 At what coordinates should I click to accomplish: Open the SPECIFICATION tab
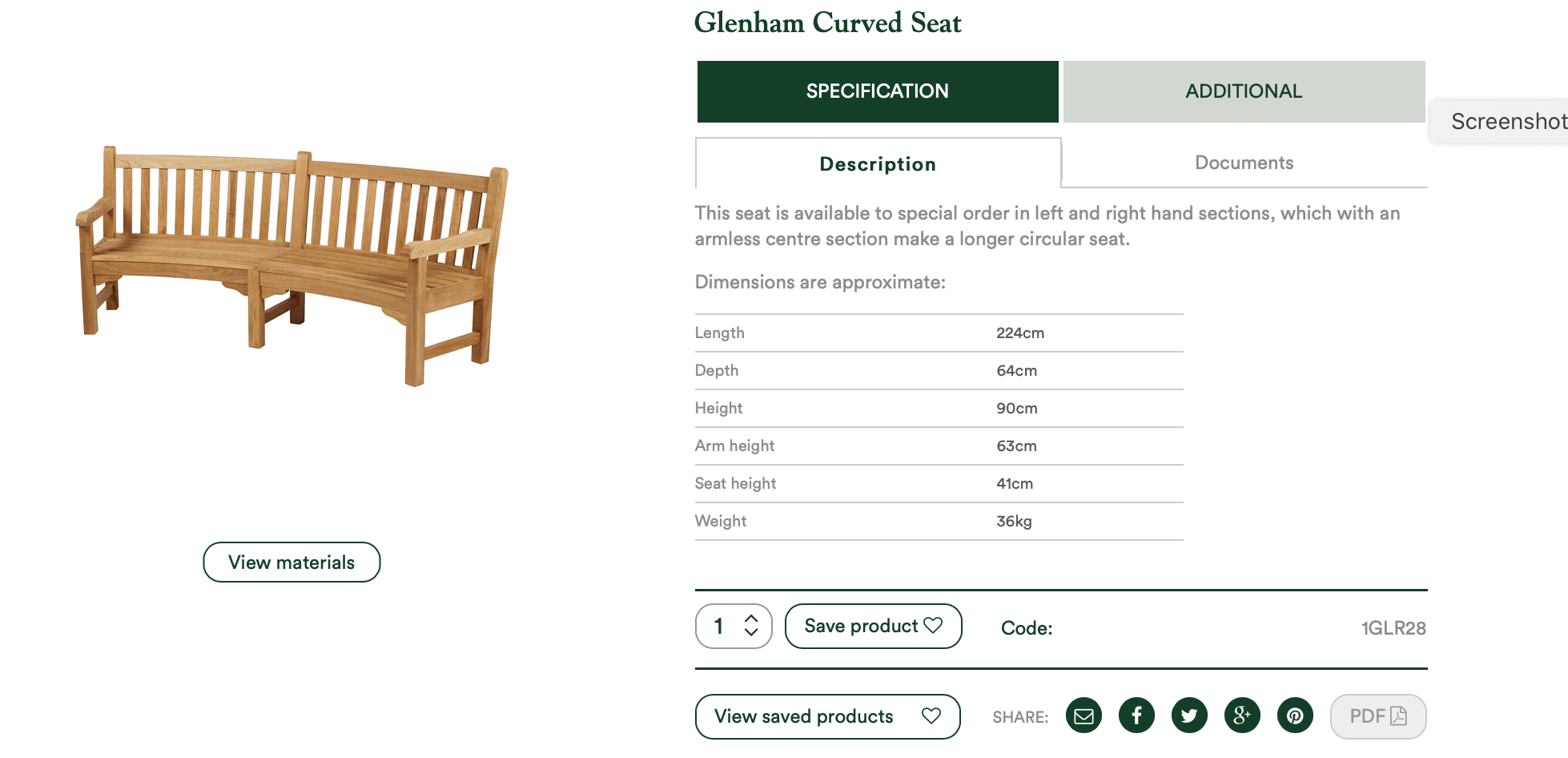tap(878, 91)
